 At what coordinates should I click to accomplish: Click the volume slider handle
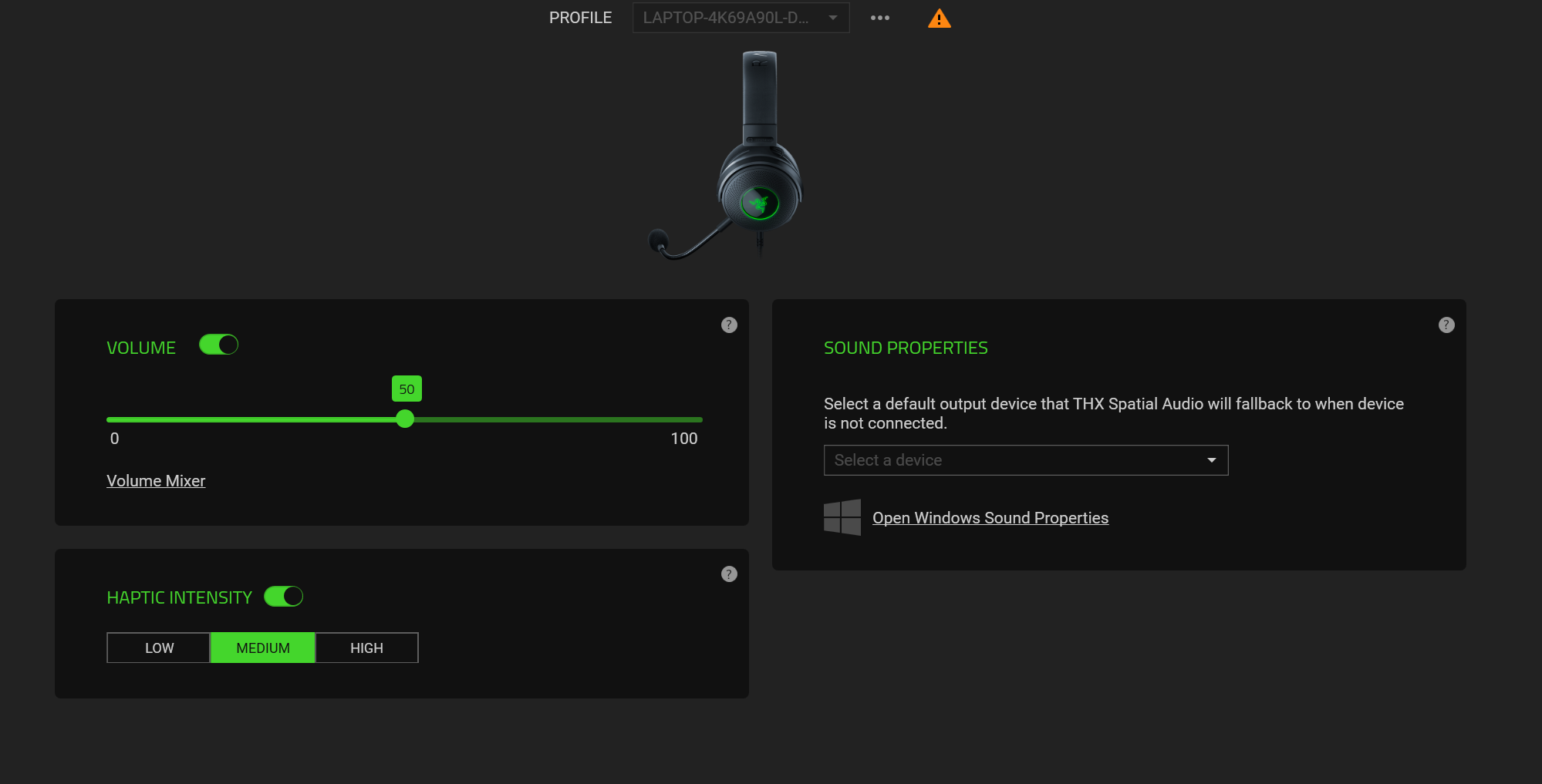pos(405,419)
